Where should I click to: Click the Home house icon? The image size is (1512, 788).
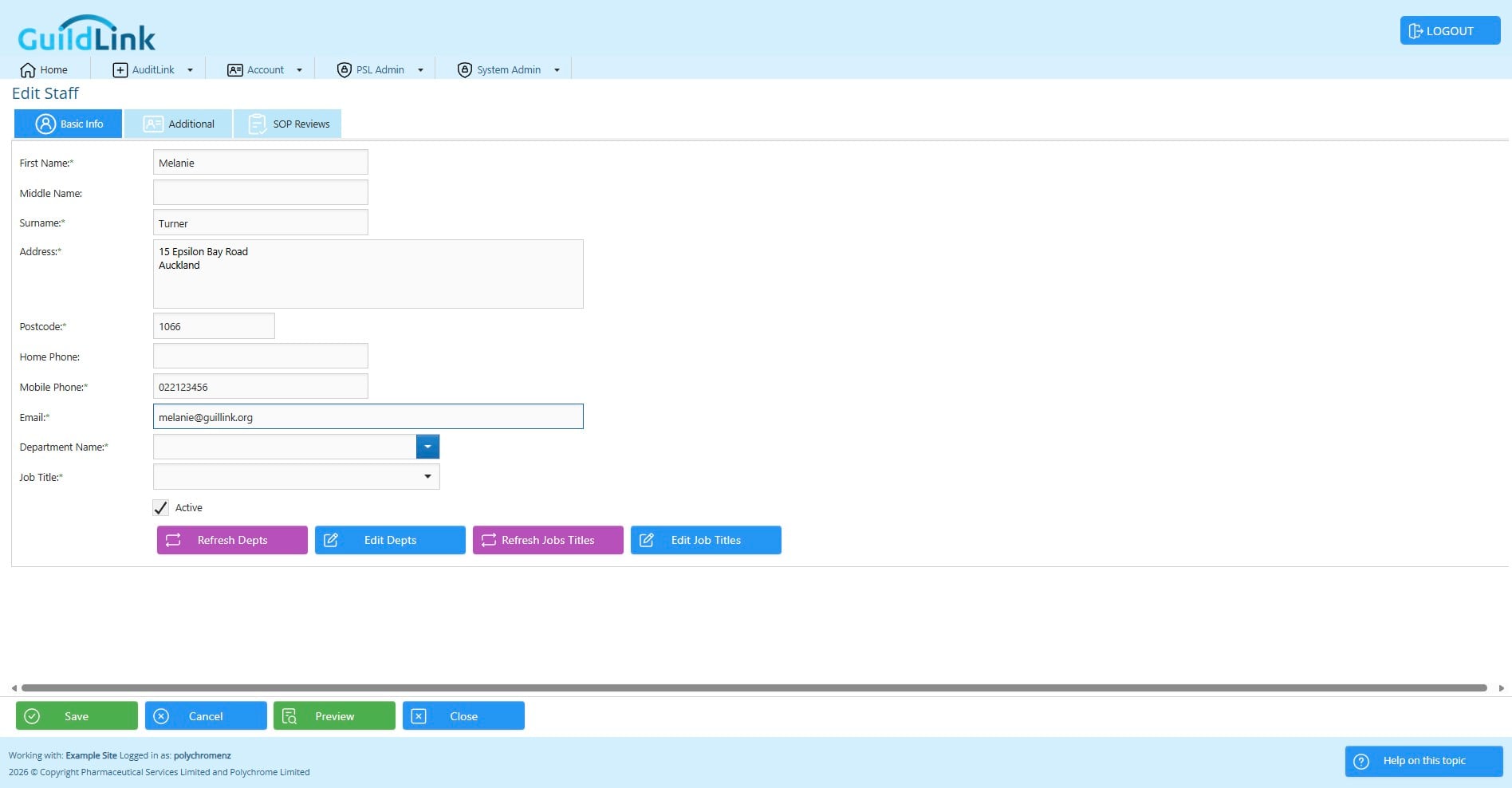[28, 70]
